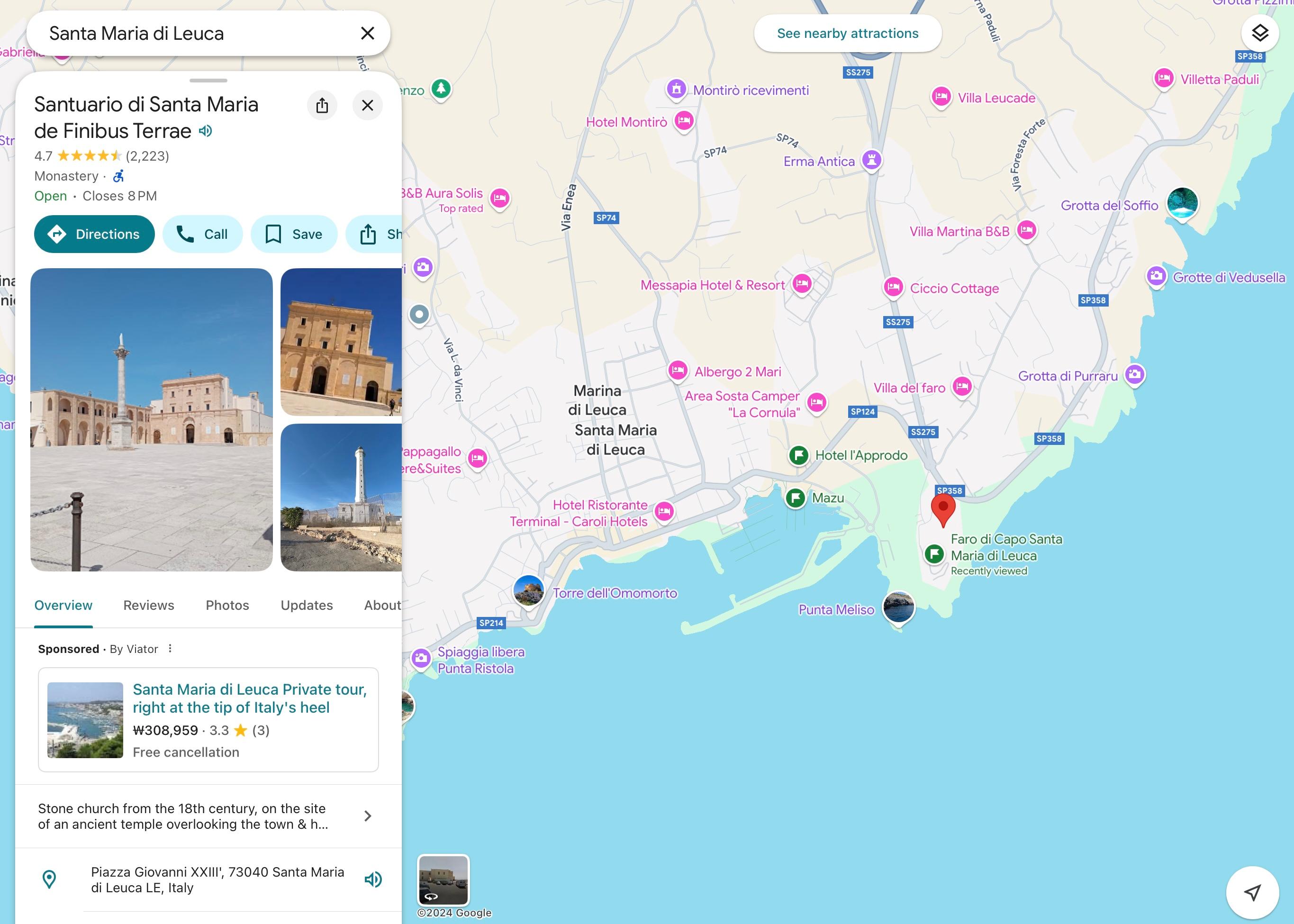This screenshot has width=1294, height=924.
Task: Open sponsored ad options menu
Action: [x=170, y=649]
